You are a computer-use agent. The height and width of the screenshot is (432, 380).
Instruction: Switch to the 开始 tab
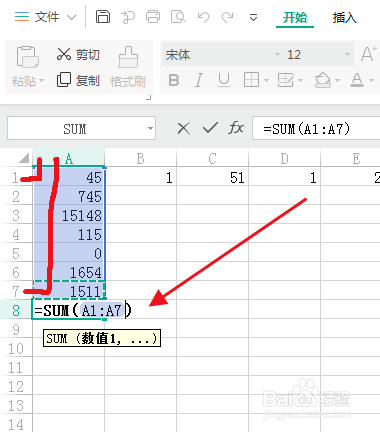295,17
